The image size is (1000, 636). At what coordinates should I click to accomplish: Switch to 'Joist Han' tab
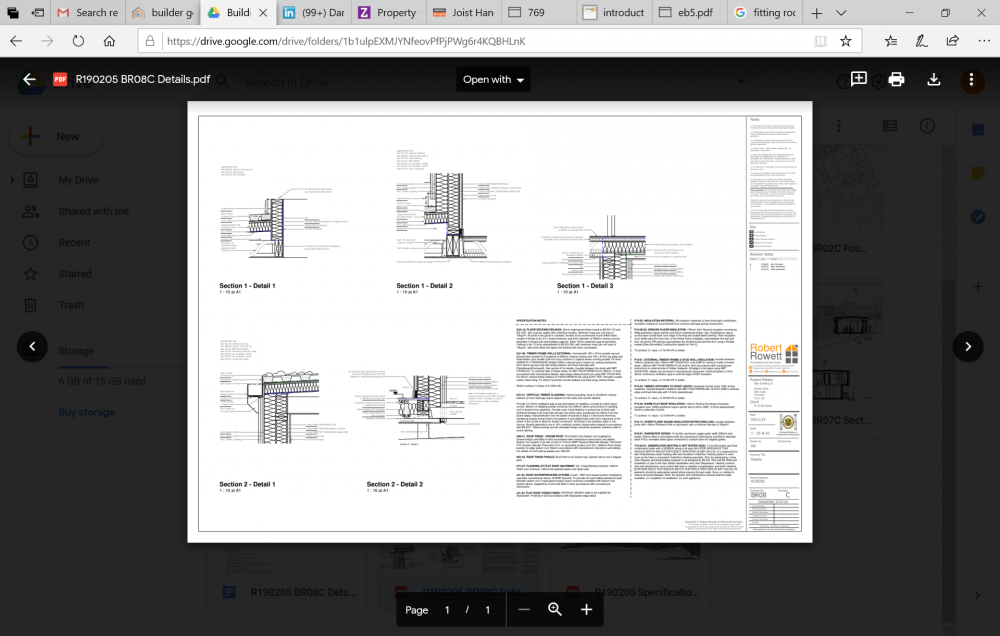[x=464, y=13]
